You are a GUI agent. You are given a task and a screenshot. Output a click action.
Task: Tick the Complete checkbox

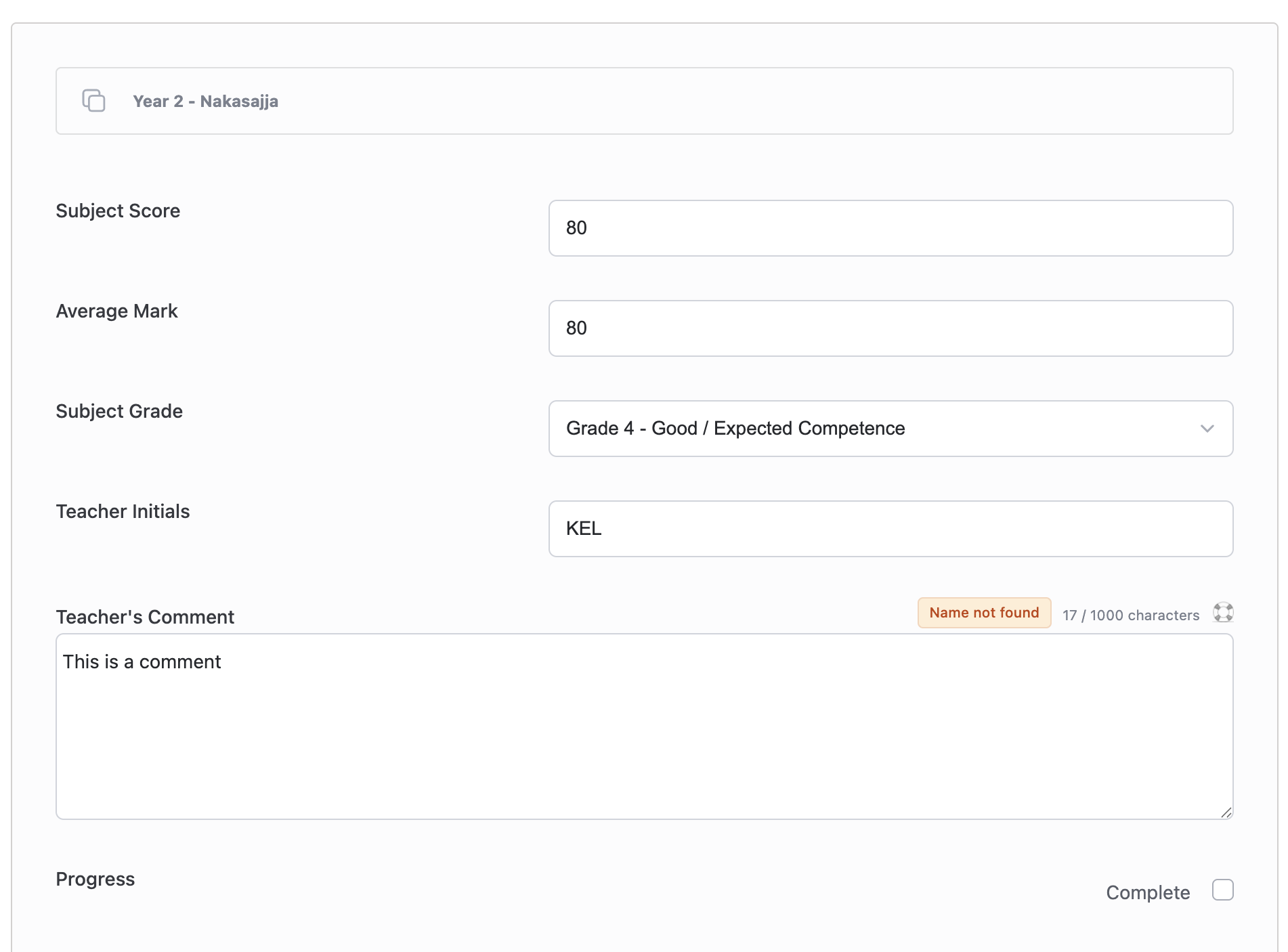point(1222,890)
